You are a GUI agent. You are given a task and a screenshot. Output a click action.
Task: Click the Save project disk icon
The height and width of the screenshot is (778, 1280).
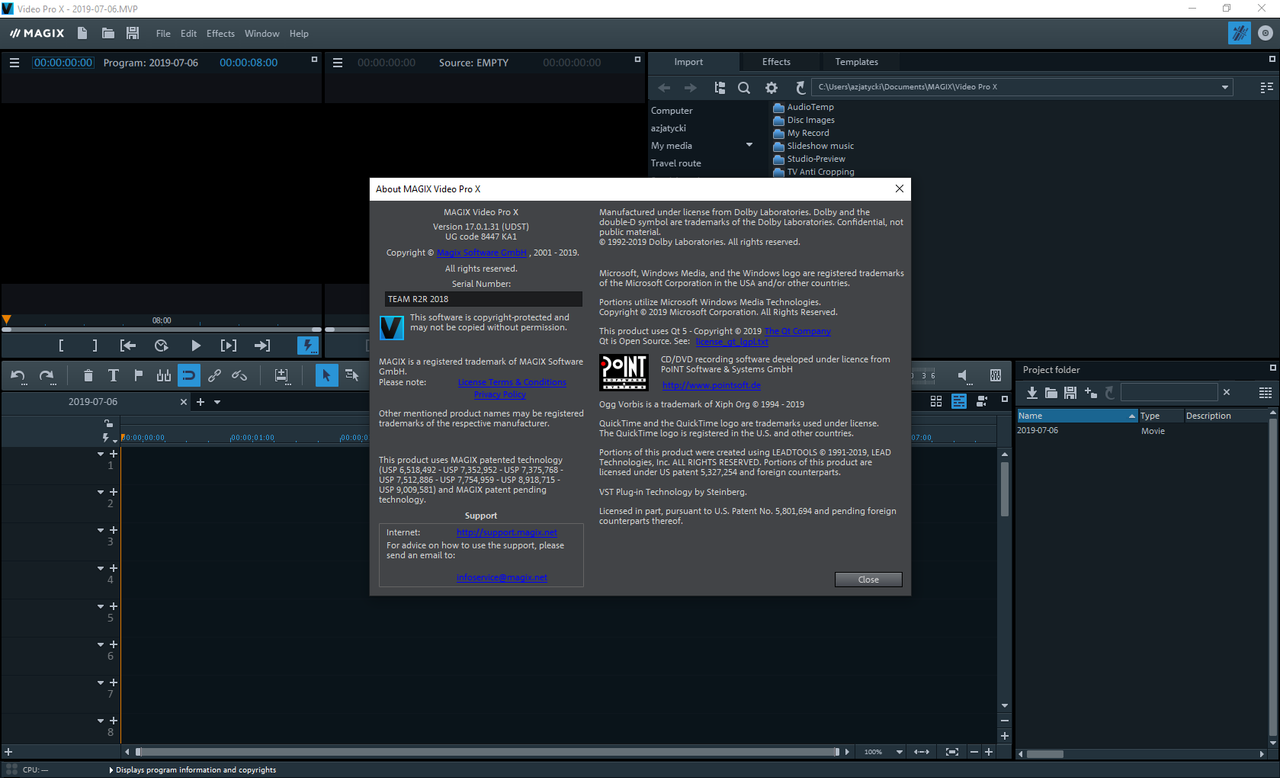[133, 33]
